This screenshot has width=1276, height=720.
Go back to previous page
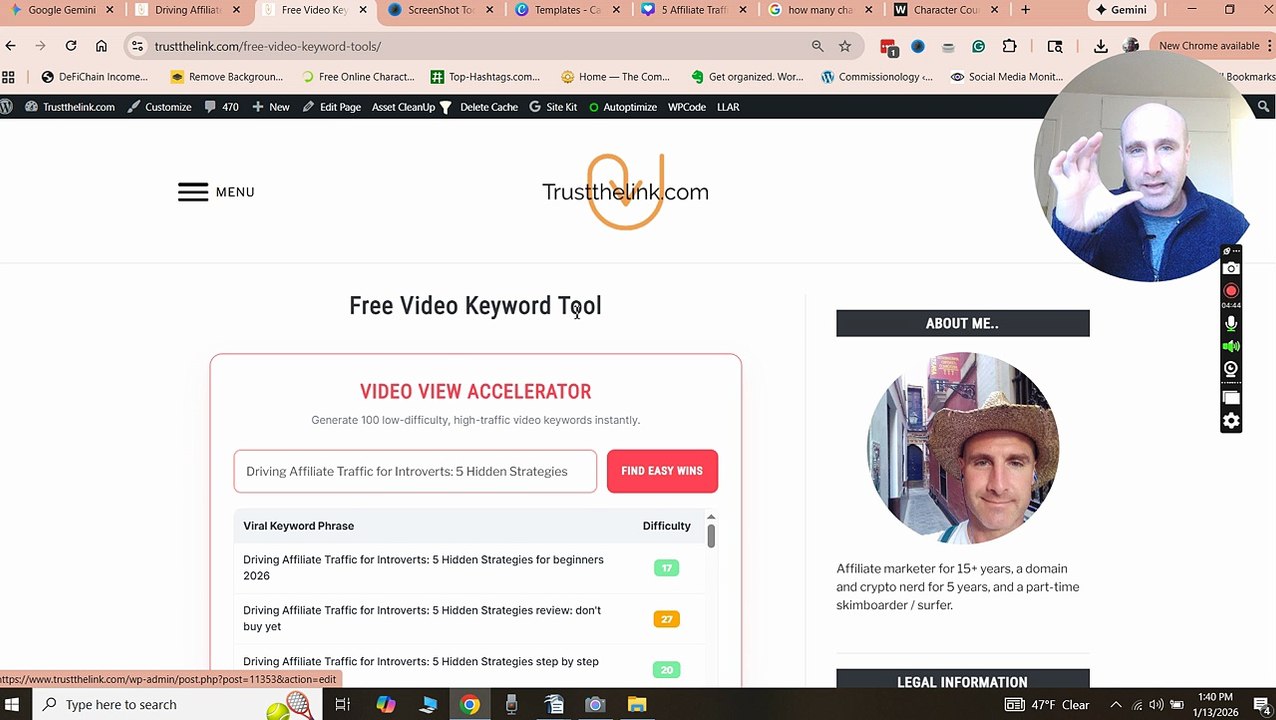11,46
